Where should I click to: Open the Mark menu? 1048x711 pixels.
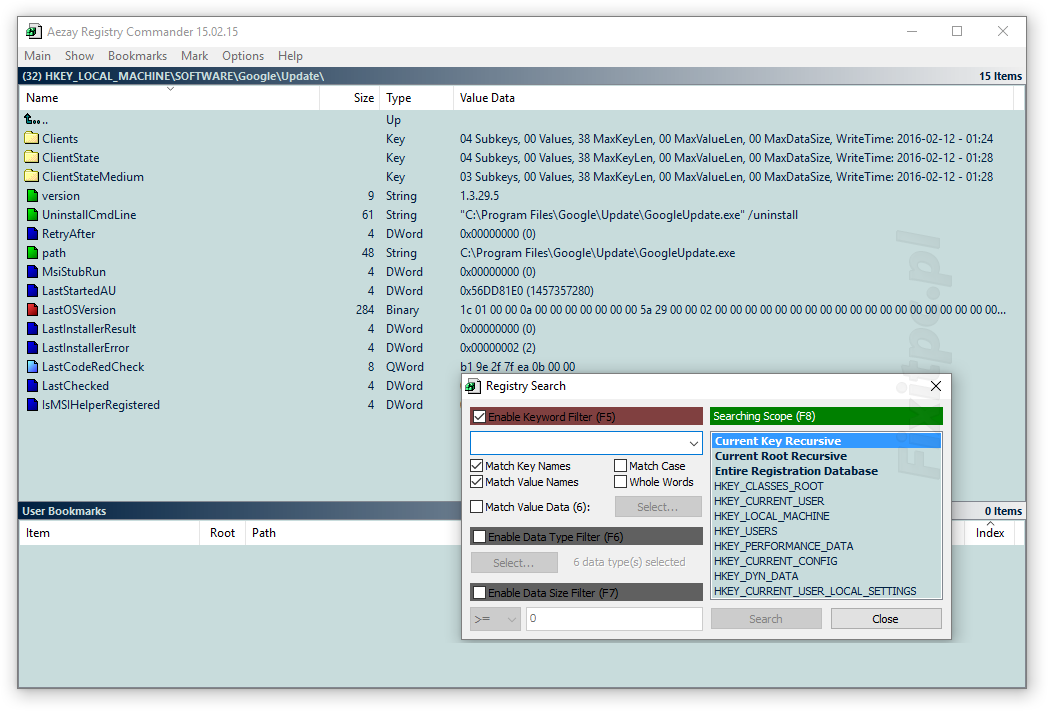[x=194, y=56]
